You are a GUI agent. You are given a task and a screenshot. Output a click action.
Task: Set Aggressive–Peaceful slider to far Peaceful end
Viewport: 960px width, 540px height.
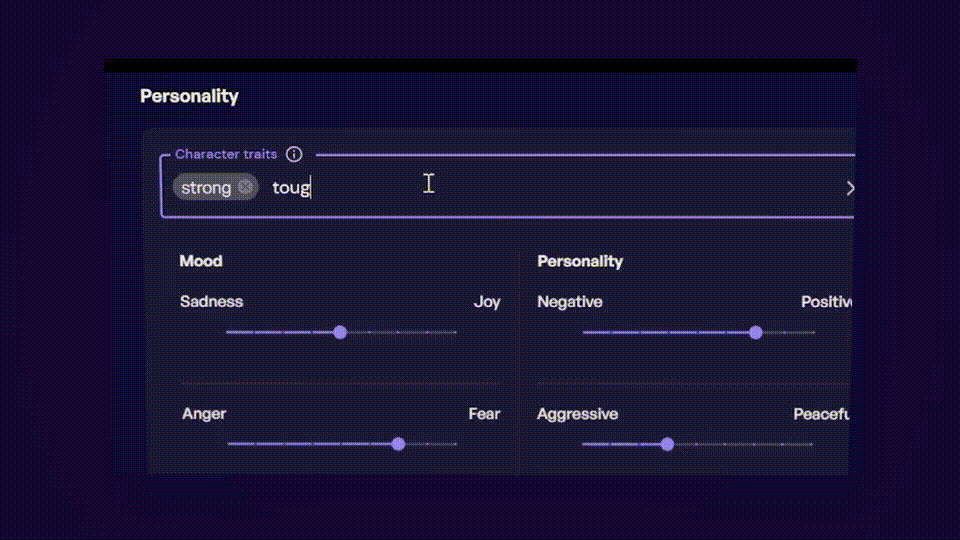click(811, 444)
